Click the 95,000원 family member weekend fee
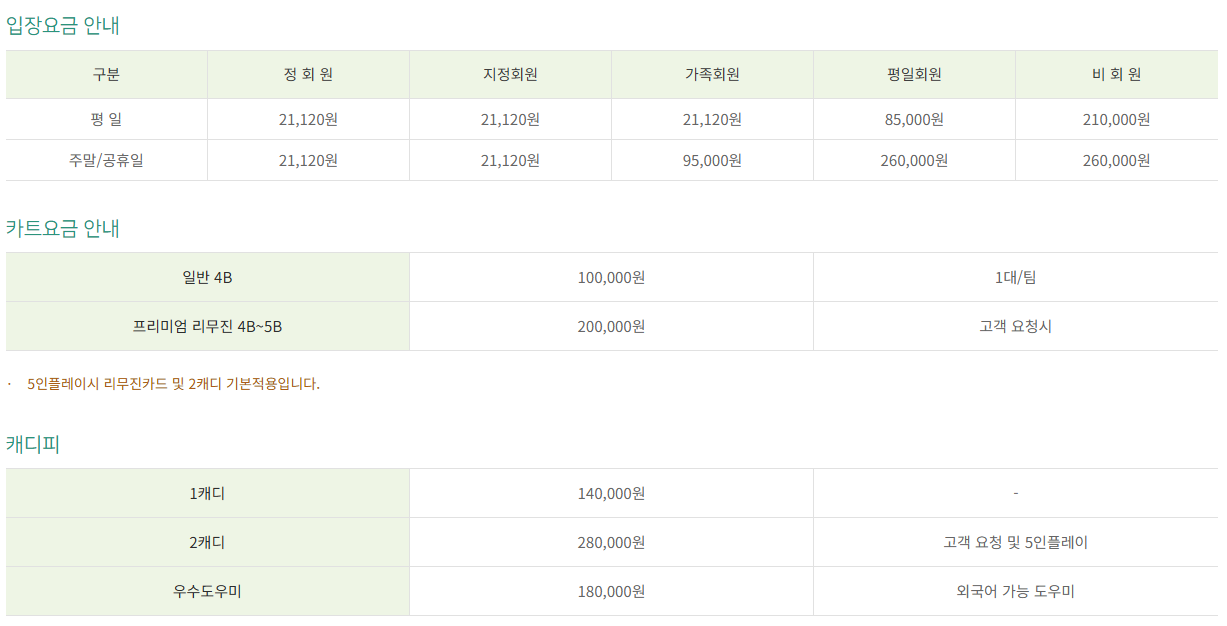This screenshot has width=1227, height=626. [x=712, y=160]
